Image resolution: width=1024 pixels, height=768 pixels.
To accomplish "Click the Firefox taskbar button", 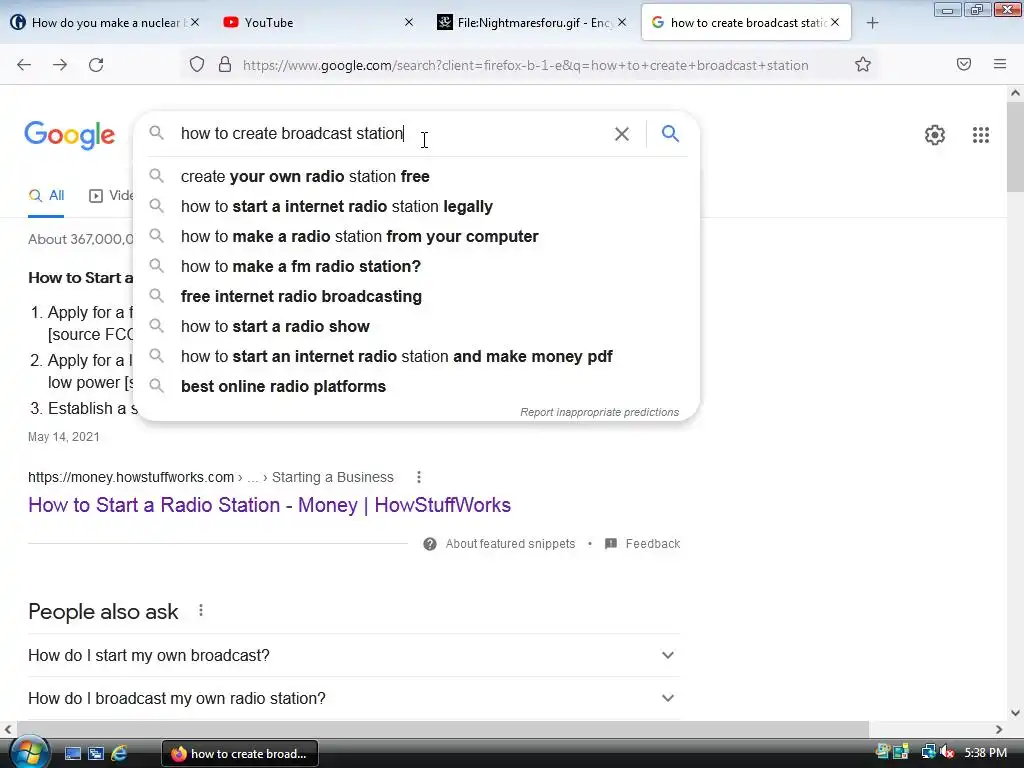I will tap(240, 754).
